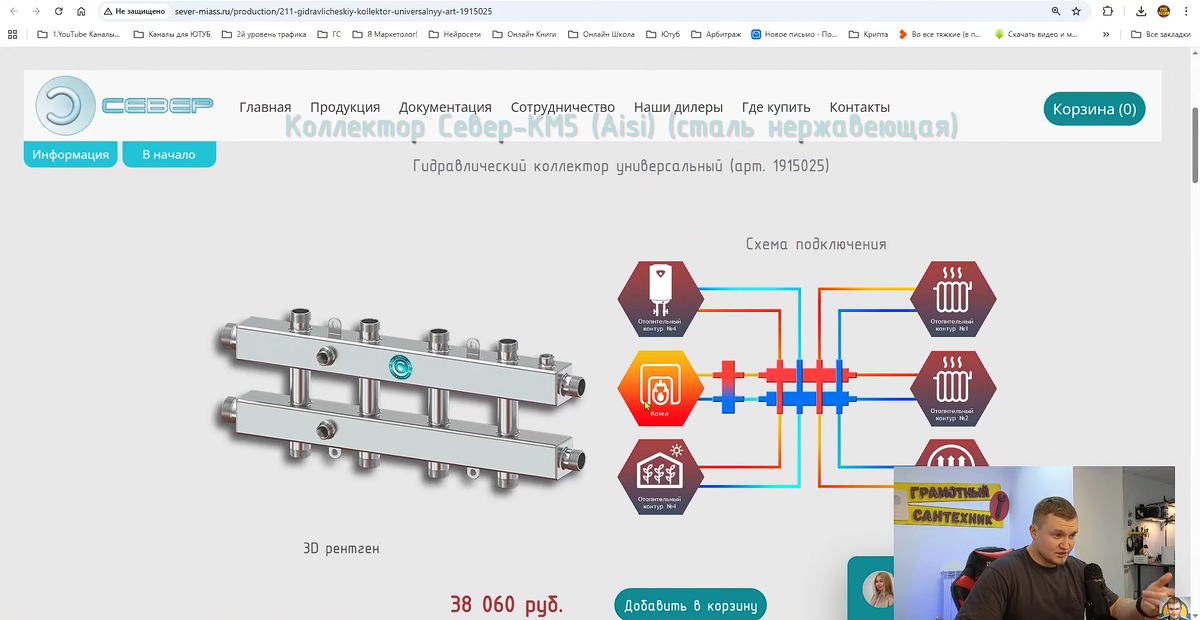Screen dimensions: 1200x620
Task: Click the "Не защищено" site security indicator
Action: (133, 11)
